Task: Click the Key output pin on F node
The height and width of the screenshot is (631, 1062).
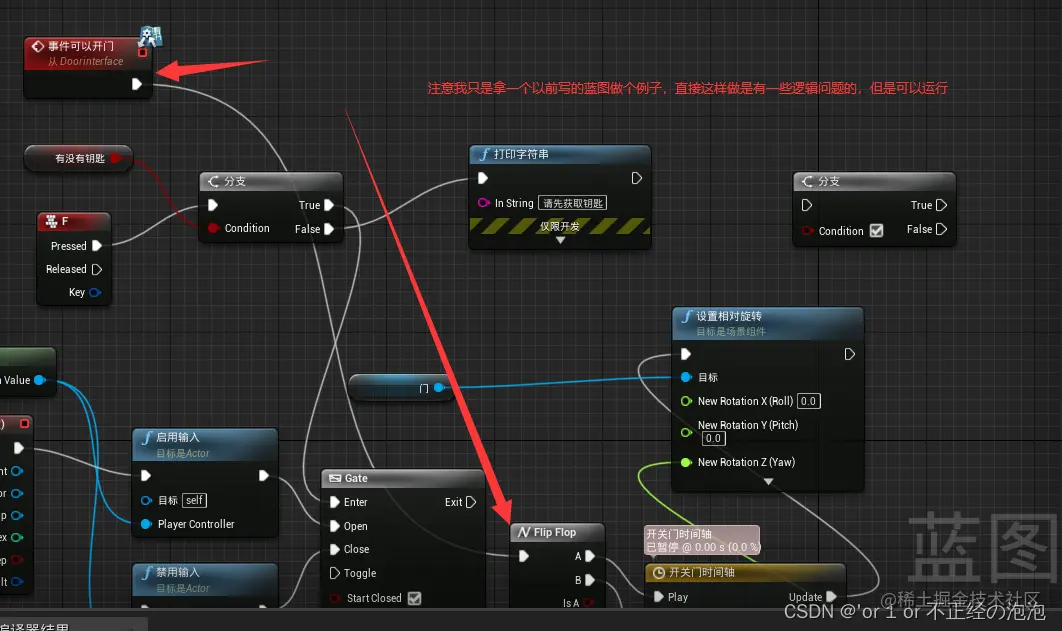Action: click(95, 292)
